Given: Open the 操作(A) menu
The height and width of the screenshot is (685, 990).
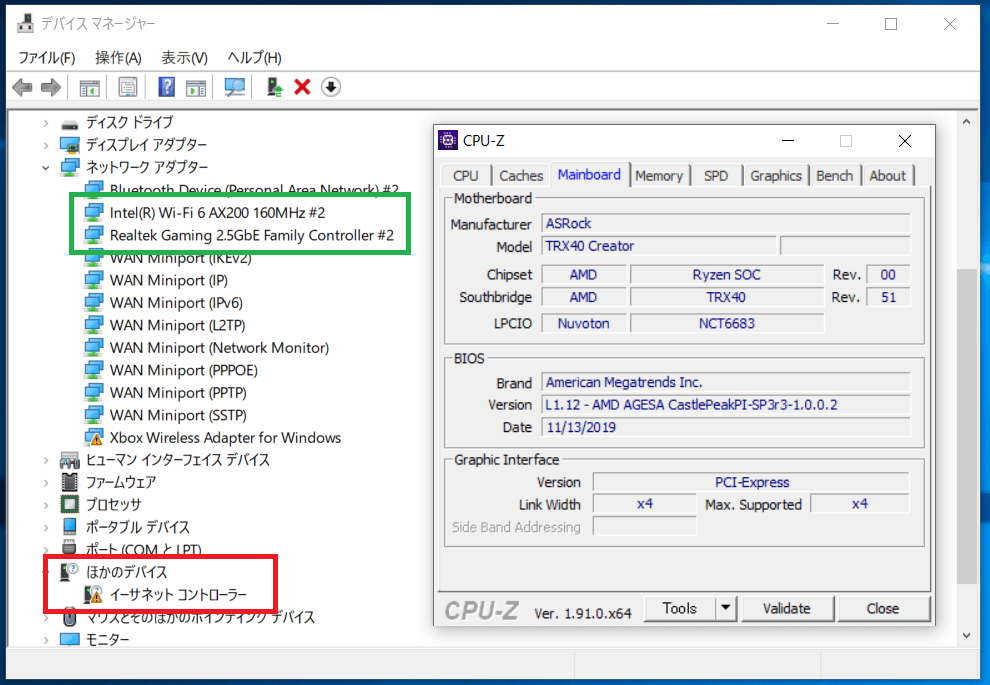Looking at the screenshot, I should coord(118,58).
